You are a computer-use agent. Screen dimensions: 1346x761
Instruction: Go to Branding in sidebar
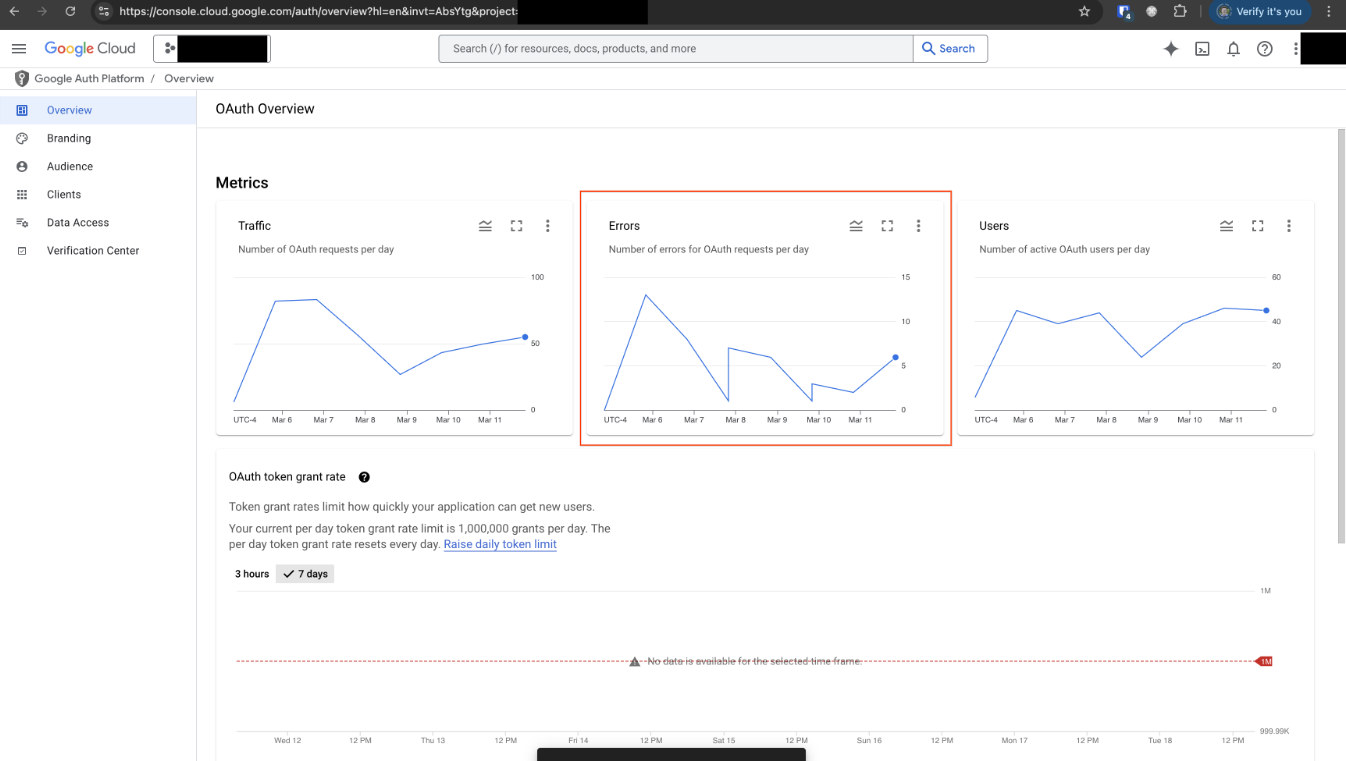coord(69,139)
